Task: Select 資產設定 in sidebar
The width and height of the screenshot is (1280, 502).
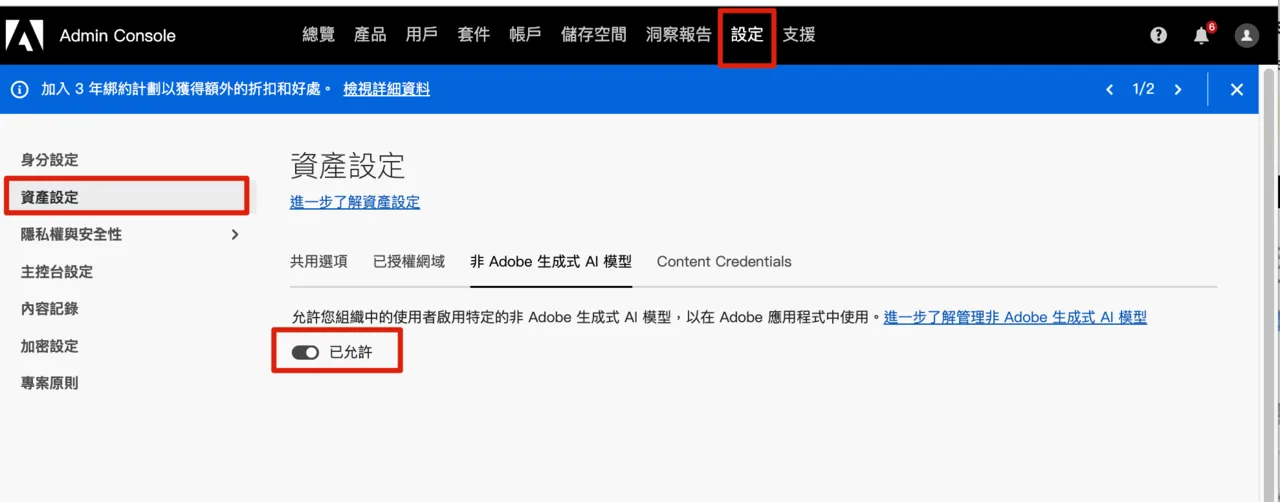Action: pos(50,197)
